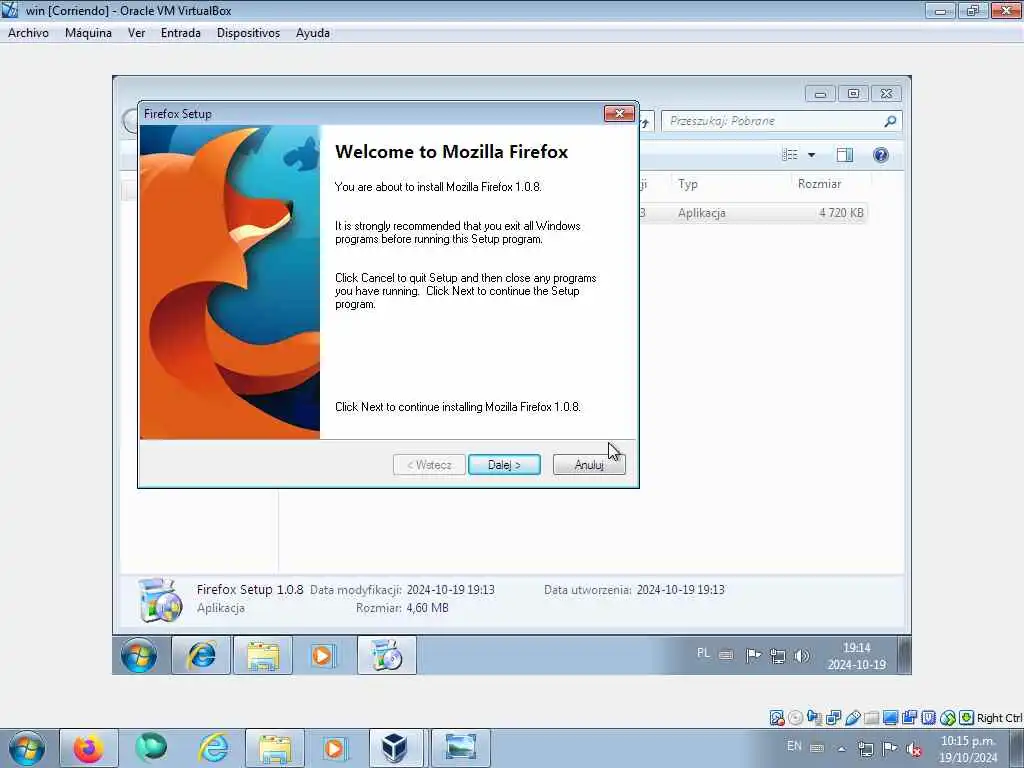Click the Firefox Setup 1.0.8 name in details pane
The width and height of the screenshot is (1024, 768).
pos(250,589)
